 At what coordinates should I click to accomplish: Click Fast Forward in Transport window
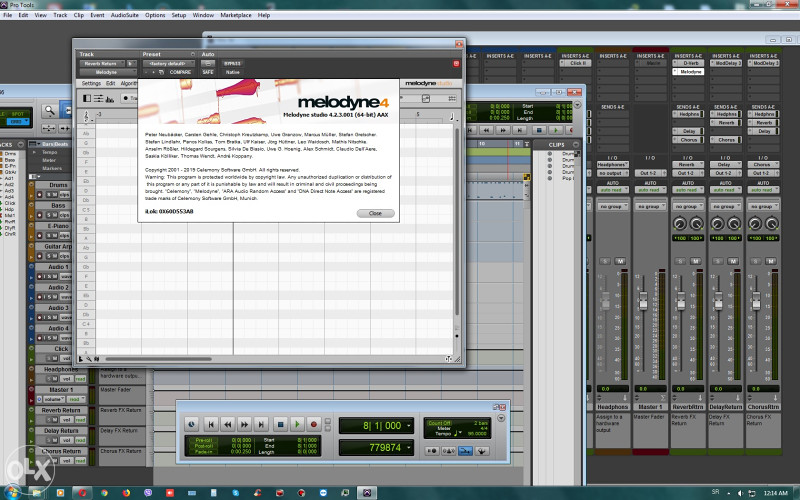click(x=244, y=424)
